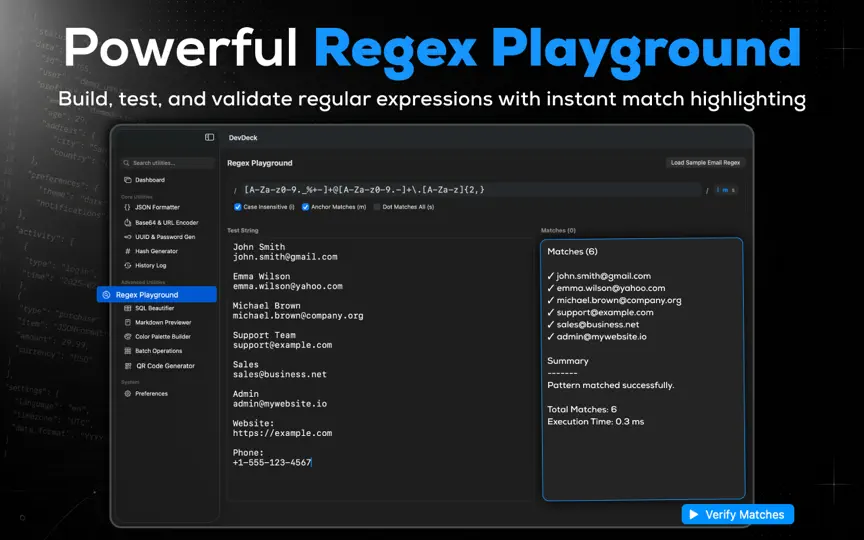The width and height of the screenshot is (864, 540).
Task: Open History Log via its clock icon
Action: coord(128,266)
